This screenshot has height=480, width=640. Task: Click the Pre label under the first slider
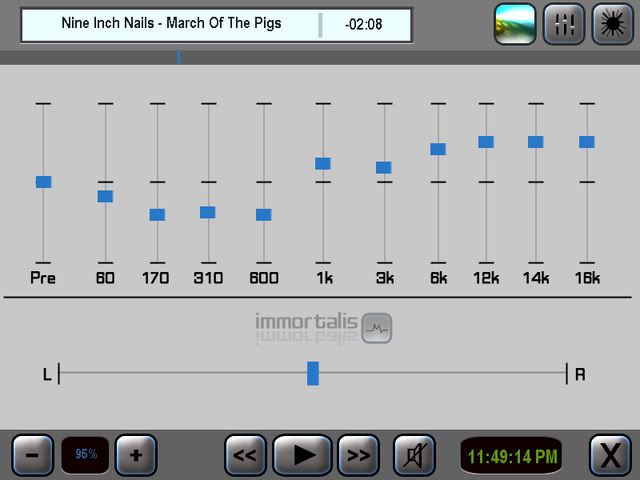click(43, 278)
